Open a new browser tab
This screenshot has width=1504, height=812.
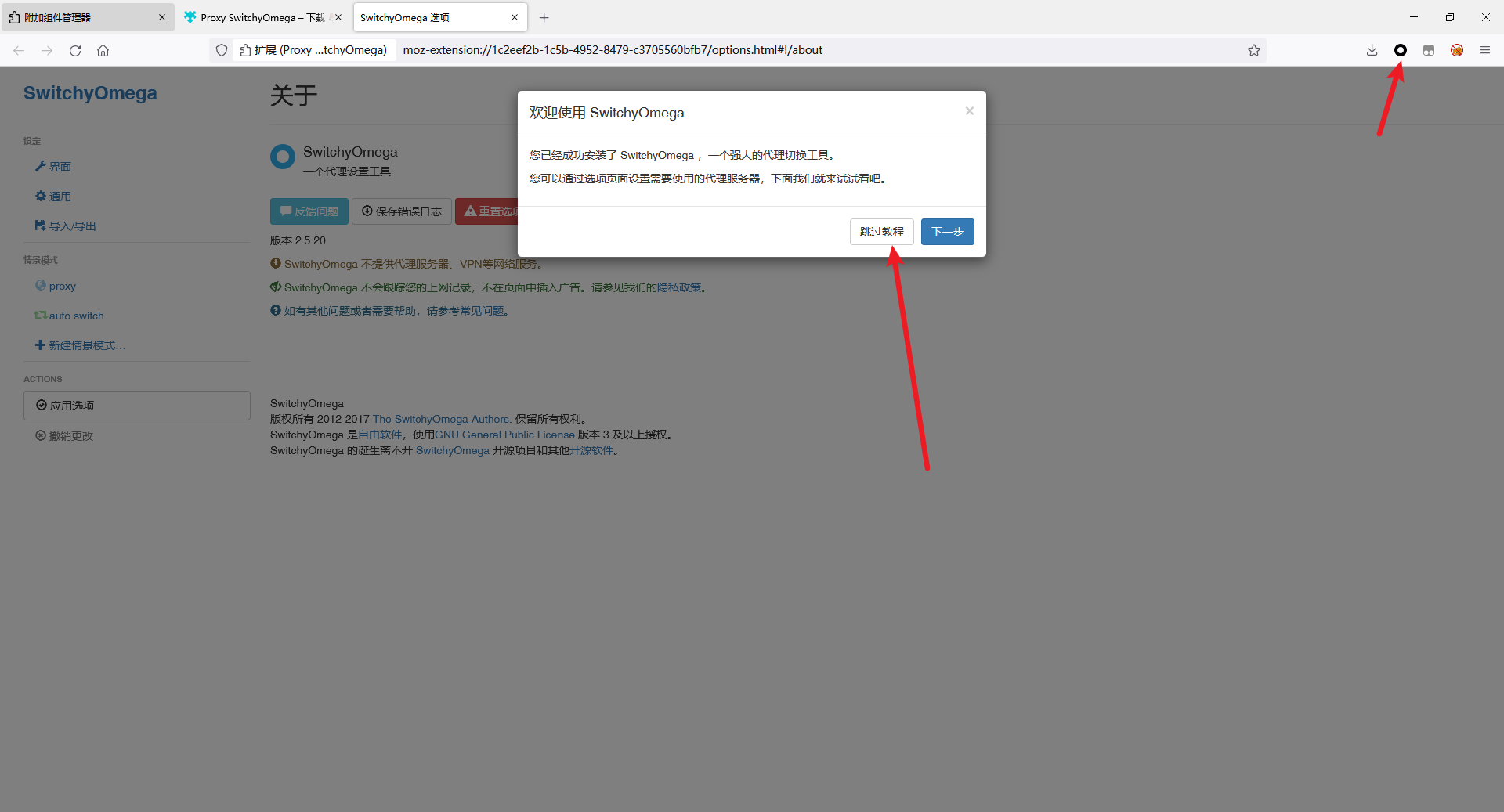click(544, 17)
